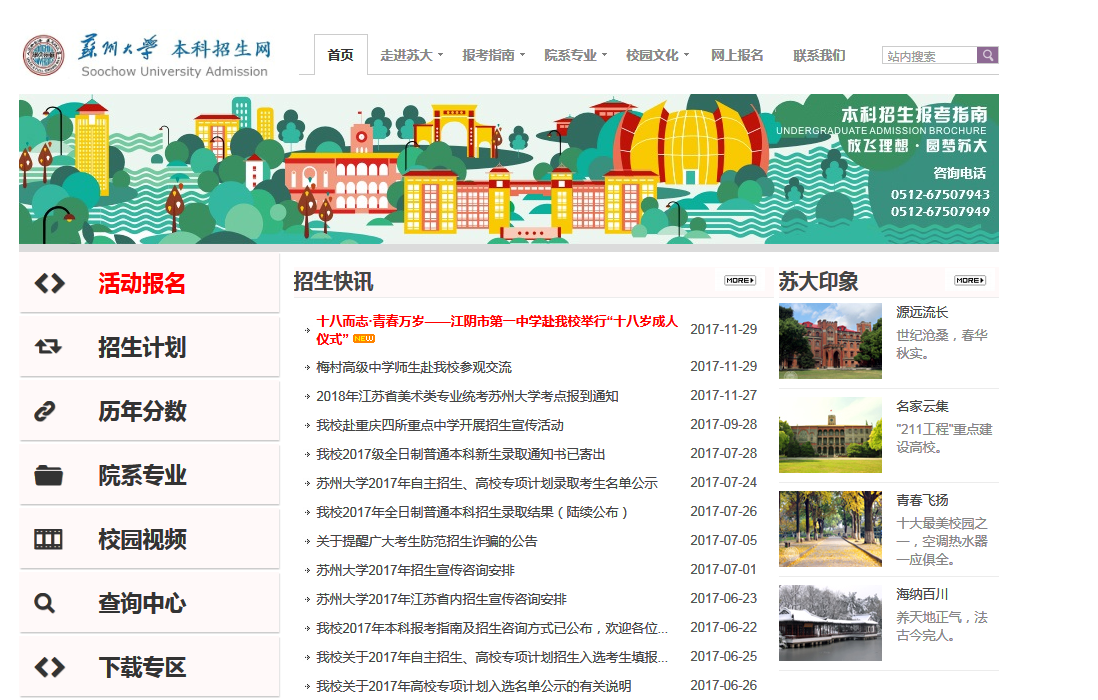
Task: Open the 院系专业 navigation dropdown
Action: coord(575,56)
